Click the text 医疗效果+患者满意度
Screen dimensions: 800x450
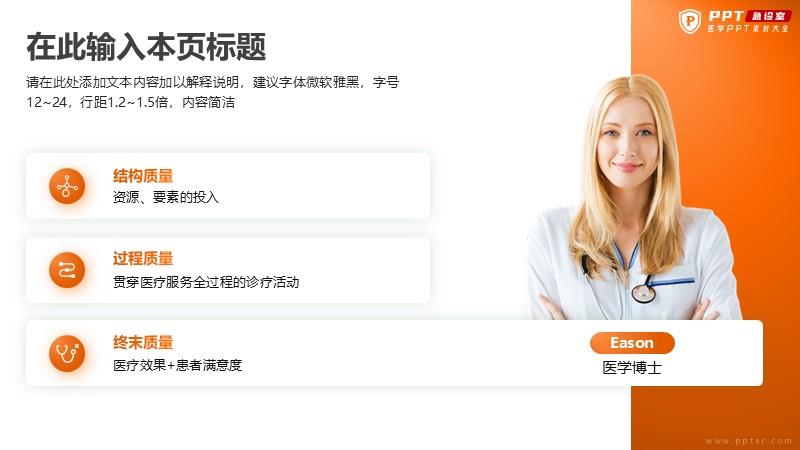tap(178, 365)
